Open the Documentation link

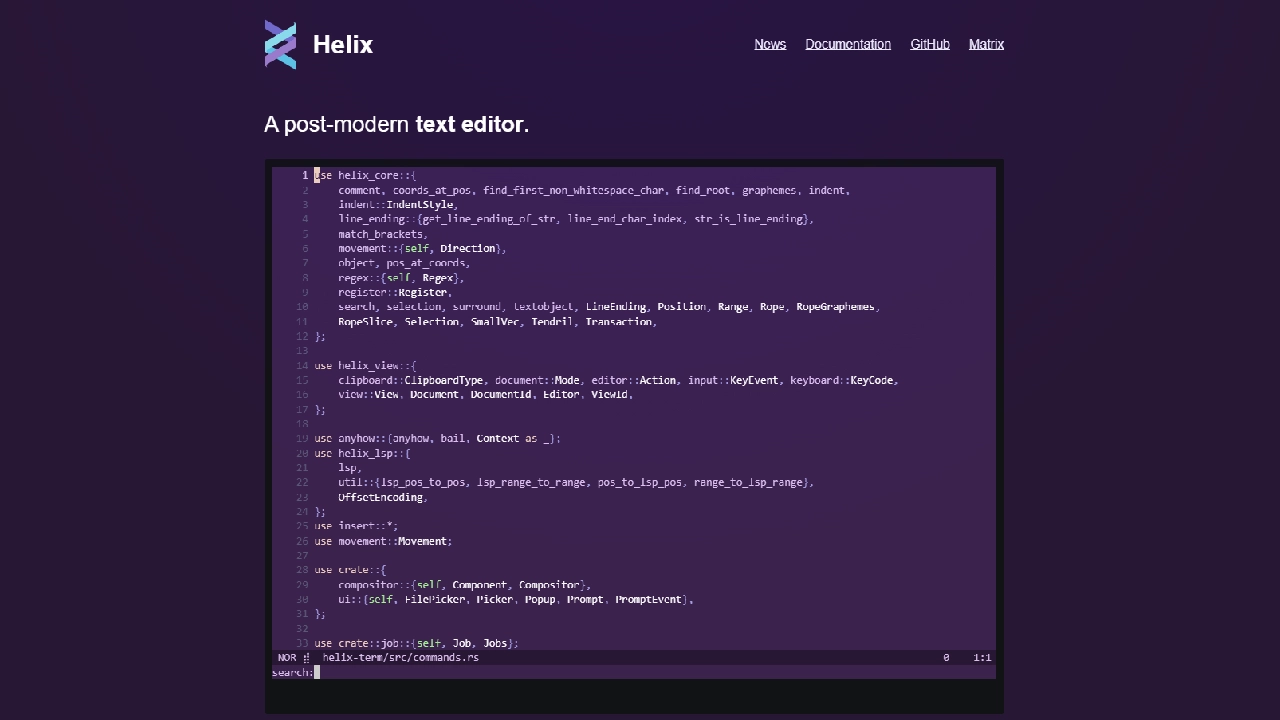(x=848, y=44)
